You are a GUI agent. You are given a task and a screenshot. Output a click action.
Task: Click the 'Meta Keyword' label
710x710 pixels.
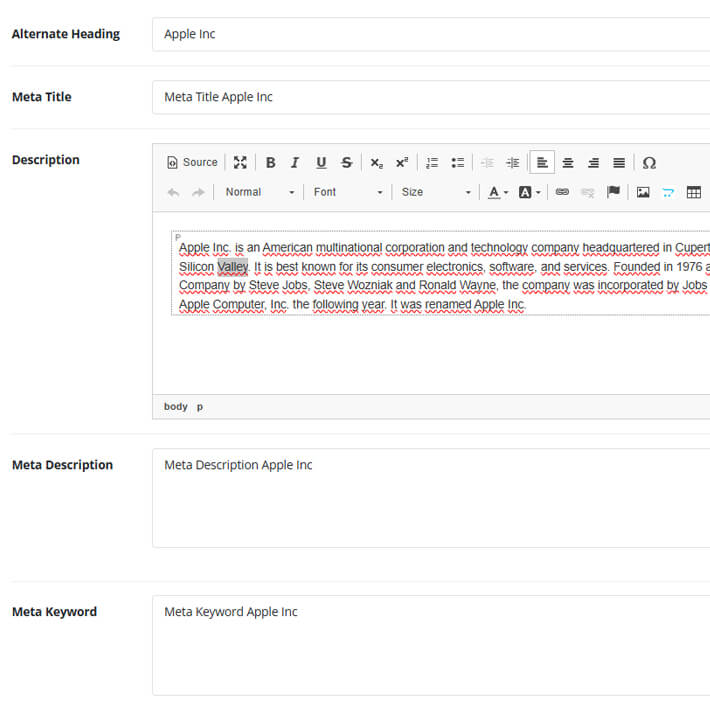(x=54, y=612)
